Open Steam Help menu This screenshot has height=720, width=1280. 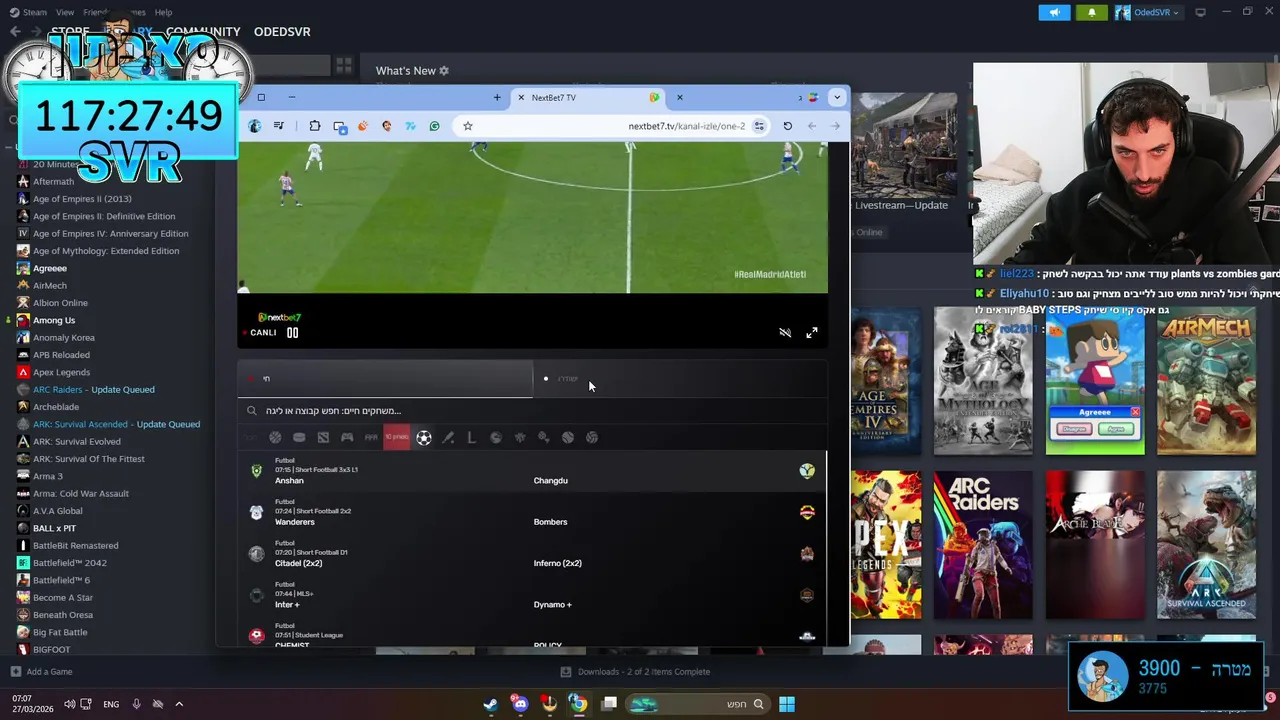pos(163,12)
